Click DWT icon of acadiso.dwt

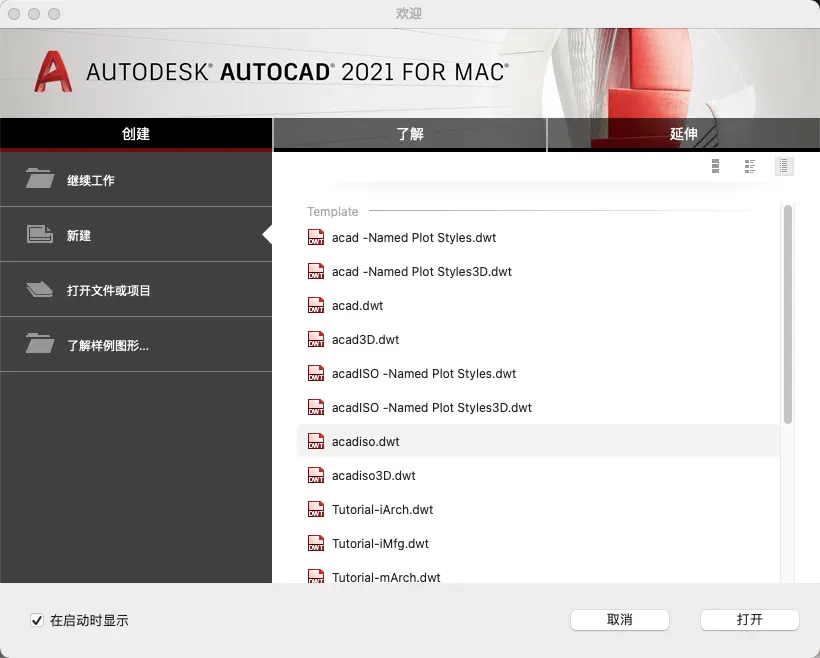tap(316, 441)
